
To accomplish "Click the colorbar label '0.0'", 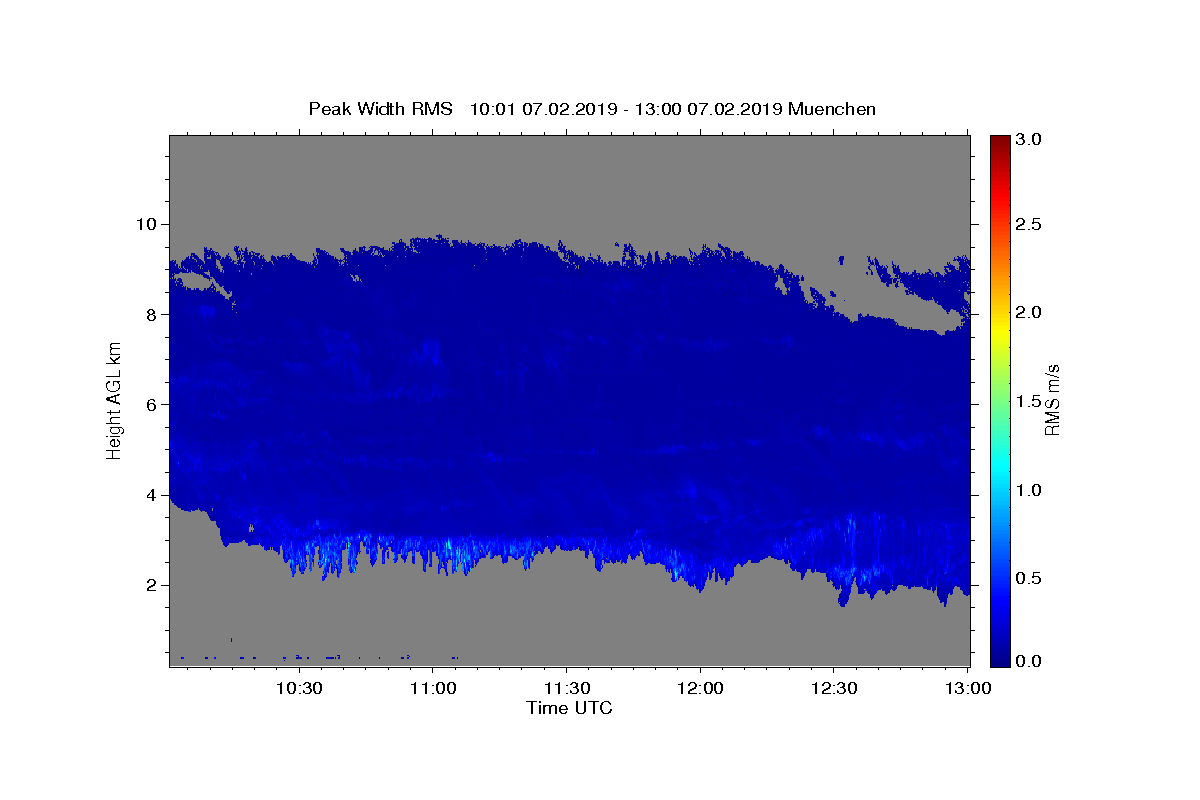I will point(1030,661).
